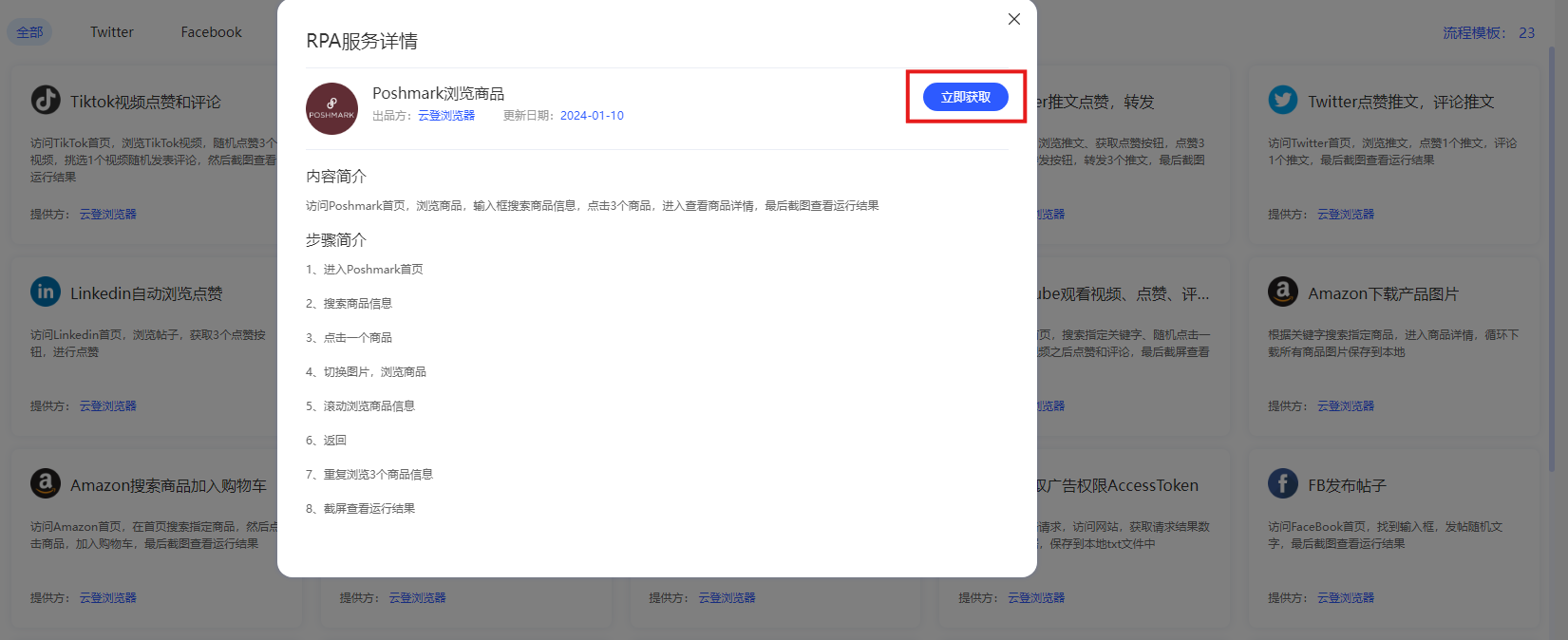Image resolution: width=1568 pixels, height=640 pixels.
Task: Open the Tiktok视频点赞和评论 card title
Action: (x=145, y=102)
